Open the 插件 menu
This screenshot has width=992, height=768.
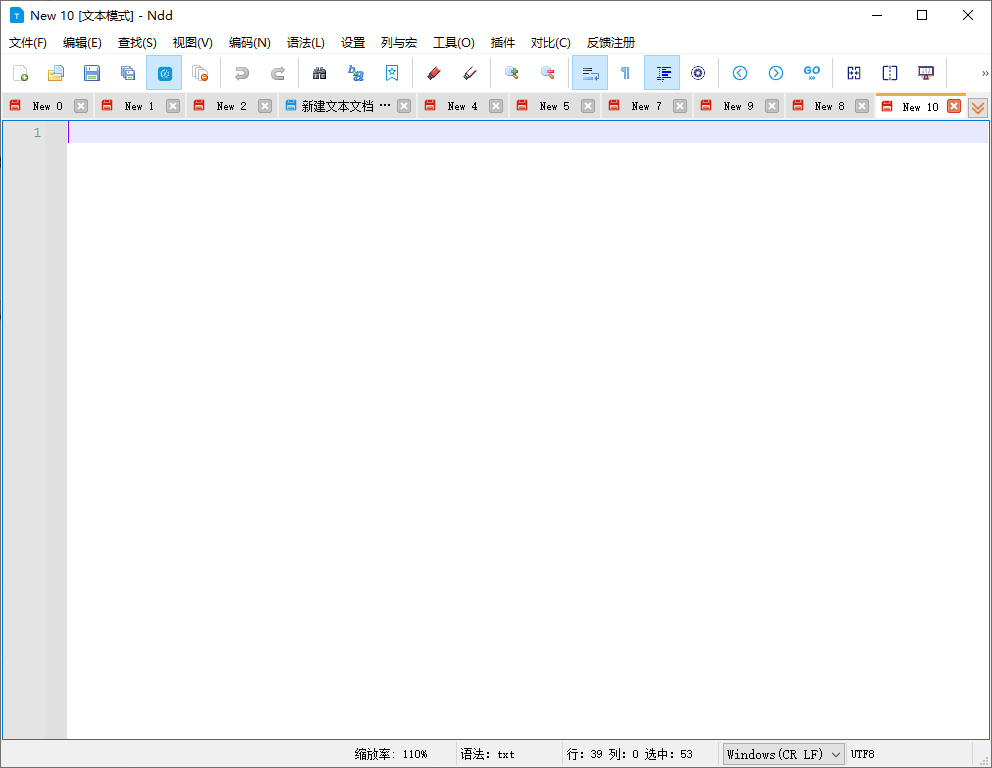(503, 43)
